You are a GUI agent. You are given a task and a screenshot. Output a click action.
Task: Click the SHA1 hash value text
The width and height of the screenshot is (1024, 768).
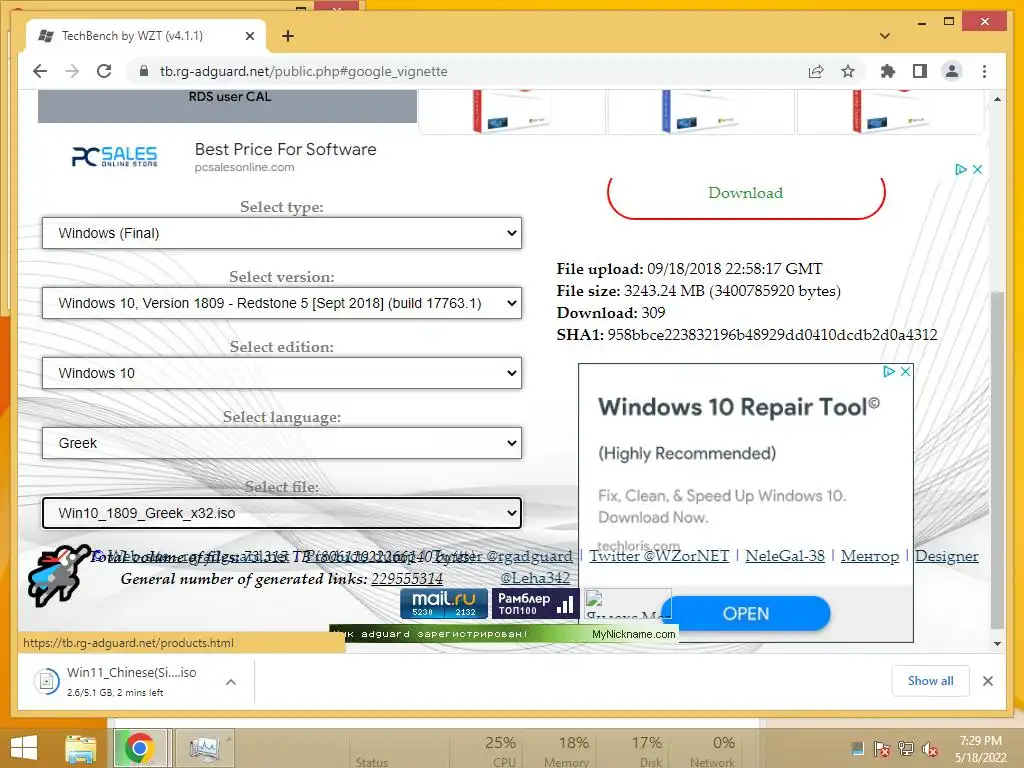[x=773, y=335]
